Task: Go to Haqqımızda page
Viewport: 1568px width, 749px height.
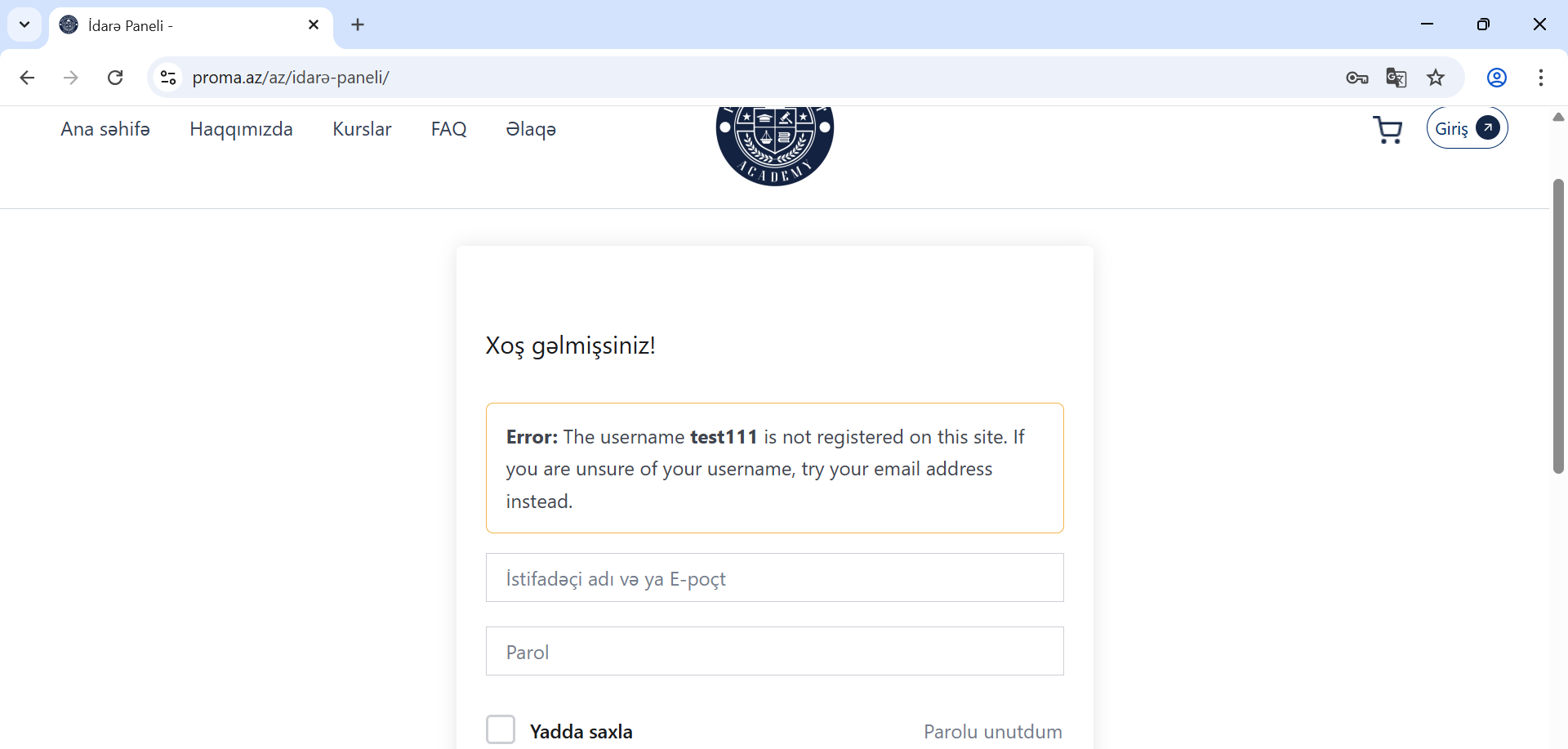Action: point(241,129)
